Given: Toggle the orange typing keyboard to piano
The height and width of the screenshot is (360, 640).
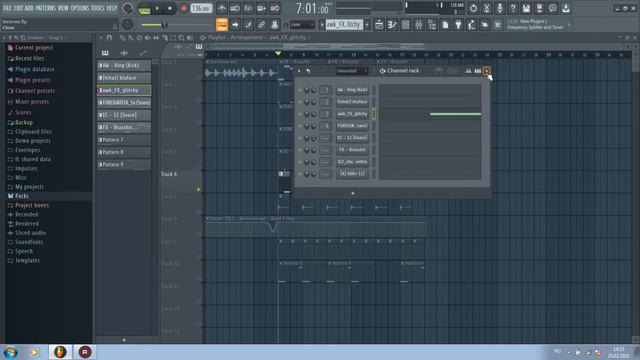Looking at the screenshot, I should coord(222,24).
